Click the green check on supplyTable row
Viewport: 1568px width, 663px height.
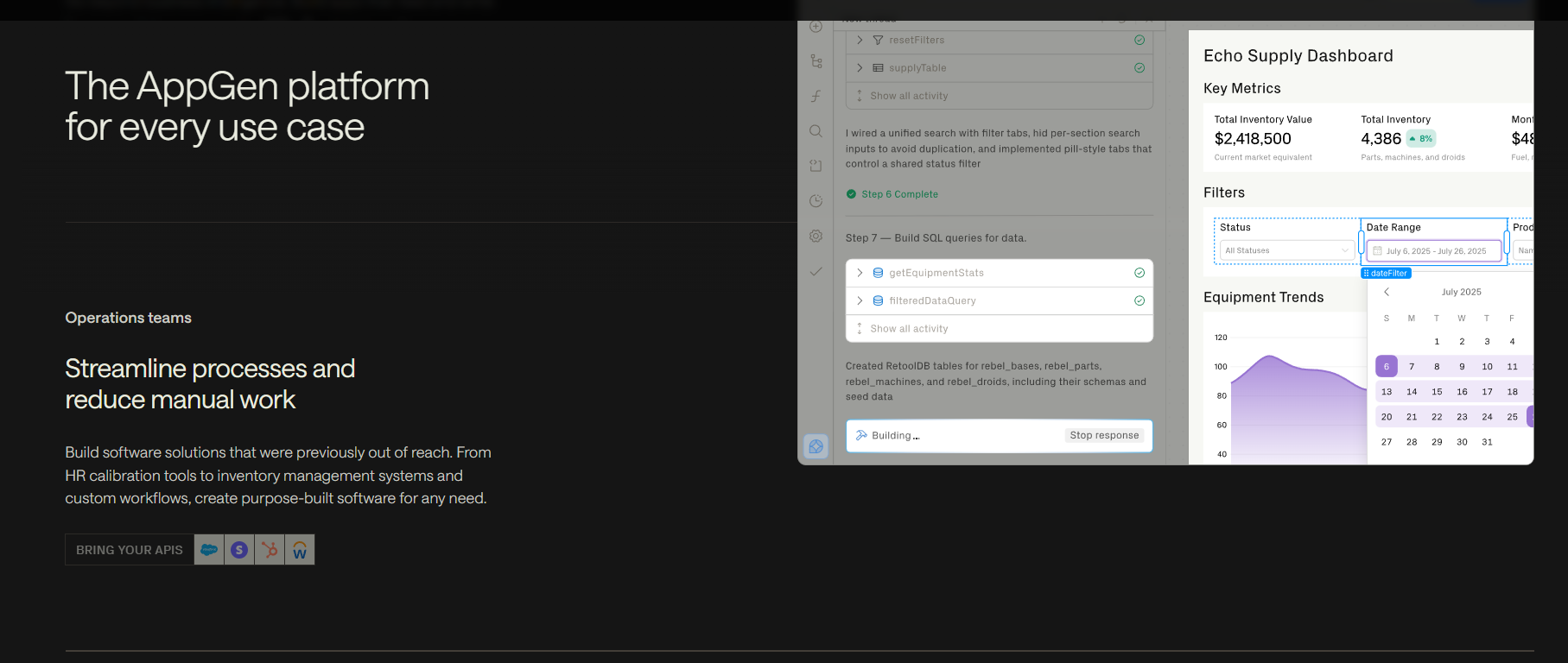pyautogui.click(x=1139, y=68)
